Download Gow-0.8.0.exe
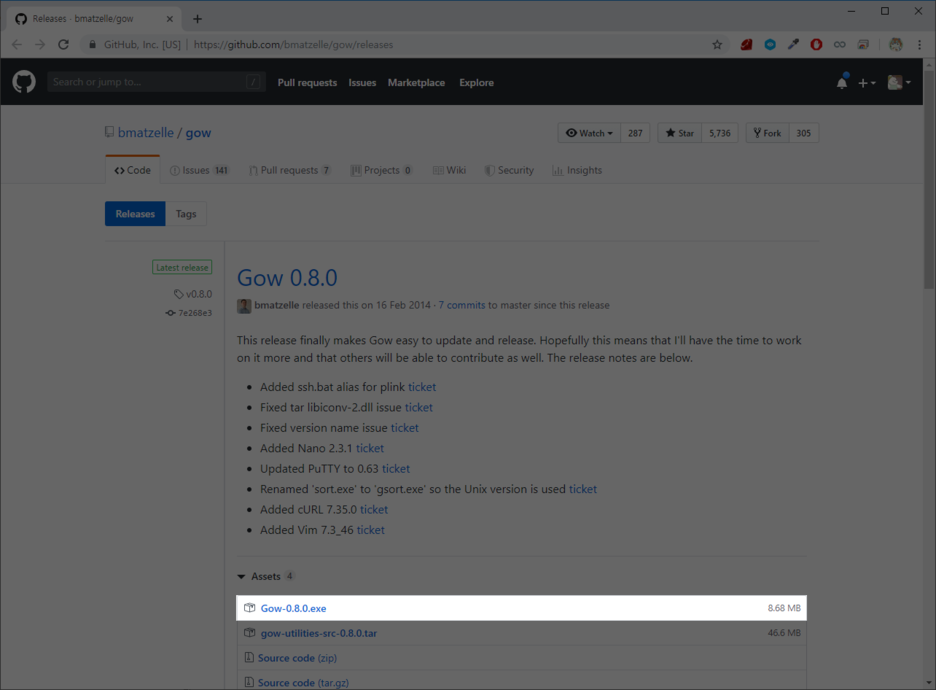Image resolution: width=936 pixels, height=690 pixels. 293,608
